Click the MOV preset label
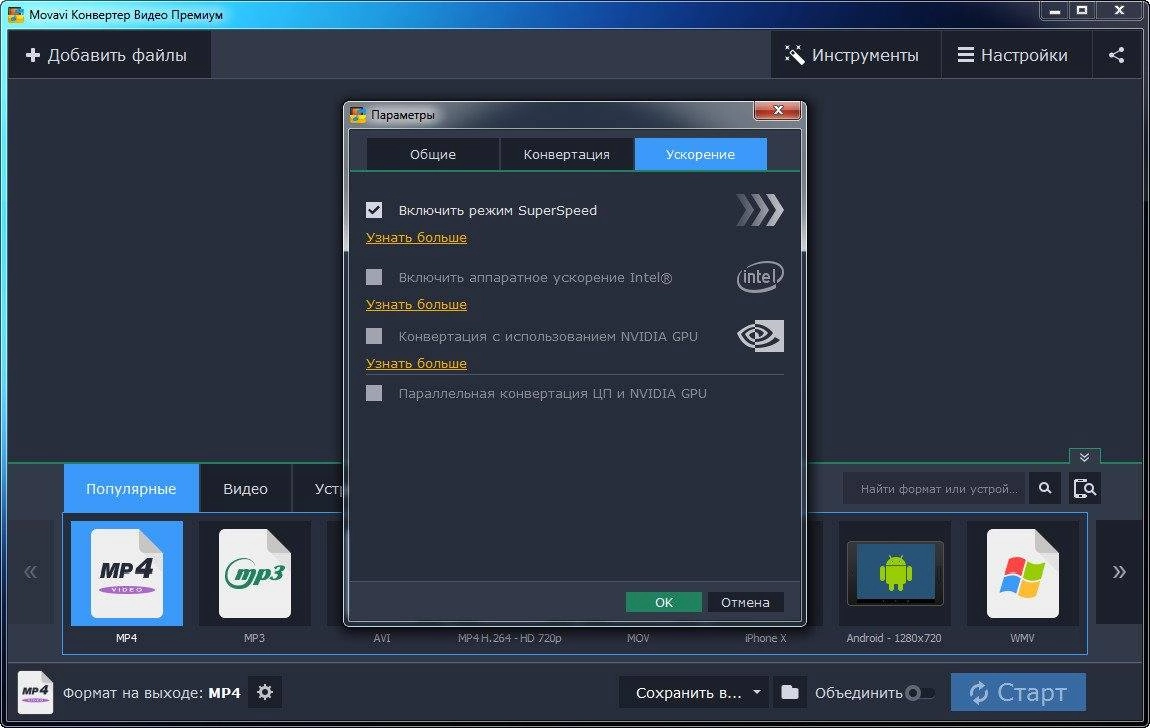 click(x=638, y=638)
